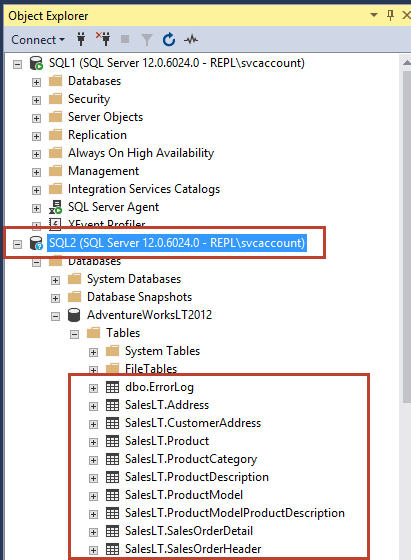Open Object Explorer window position dropdown arrow

click(374, 15)
